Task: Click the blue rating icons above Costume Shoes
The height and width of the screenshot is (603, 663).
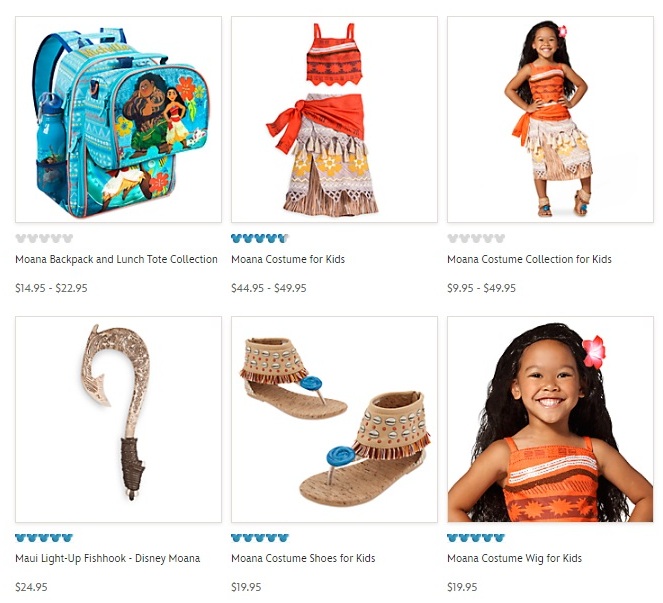Action: [x=260, y=538]
